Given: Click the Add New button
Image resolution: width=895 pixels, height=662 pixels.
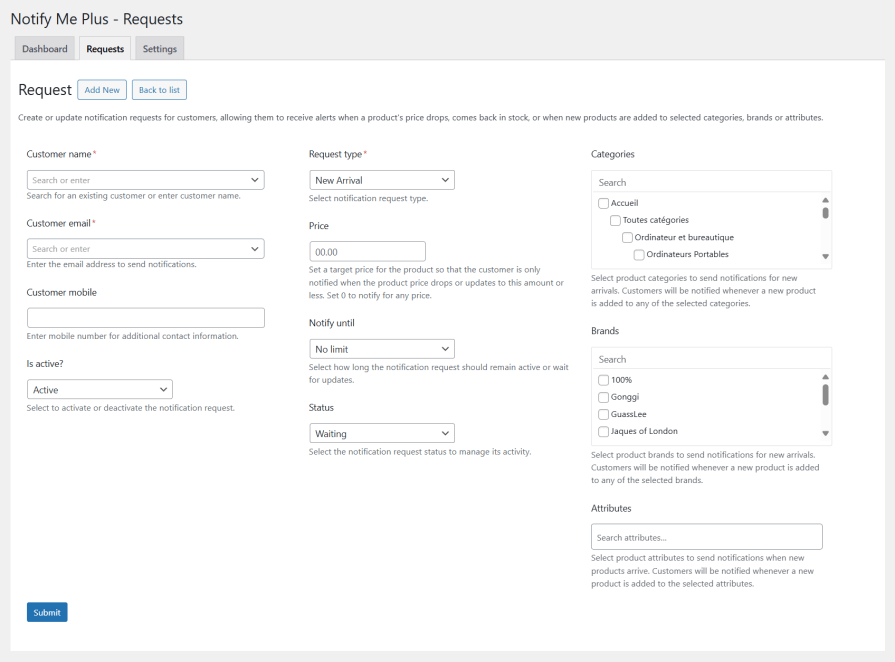Looking at the screenshot, I should [102, 90].
